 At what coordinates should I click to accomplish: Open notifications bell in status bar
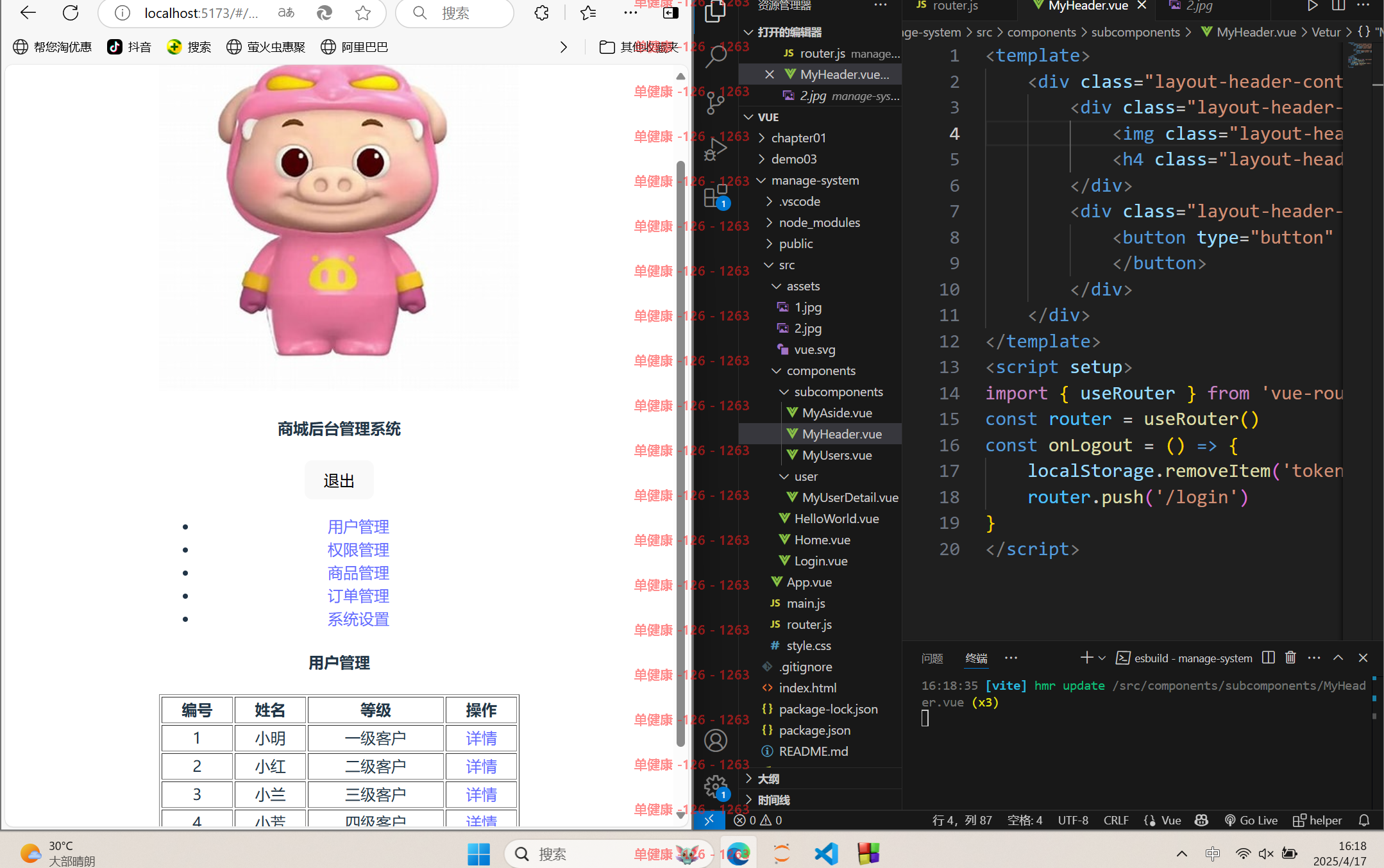pyautogui.click(x=1364, y=820)
